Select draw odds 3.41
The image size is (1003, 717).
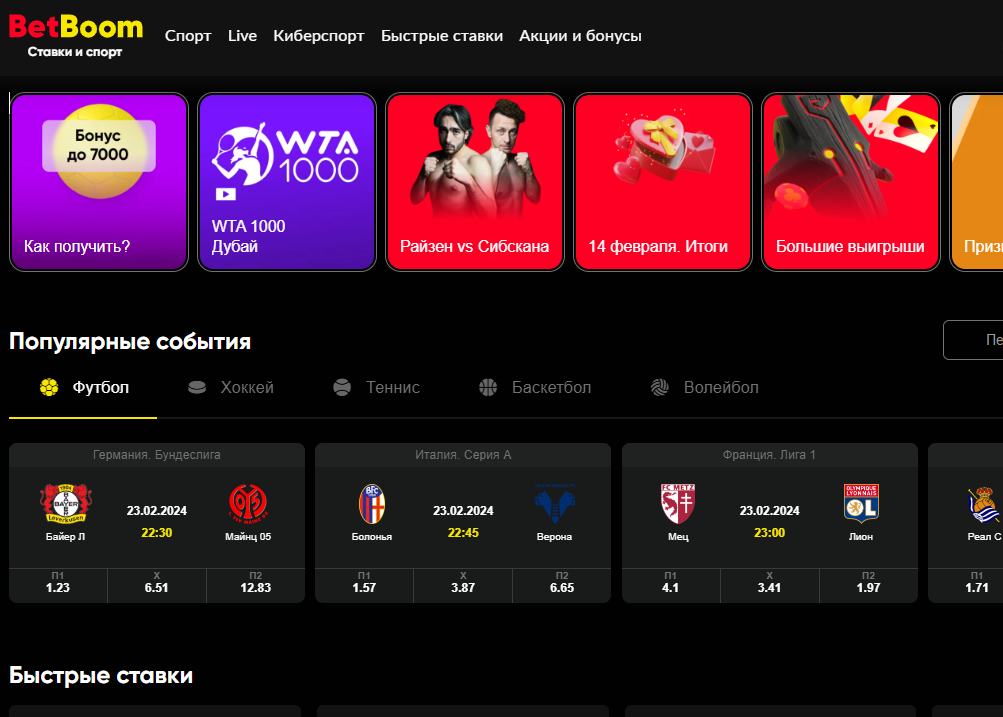pyautogui.click(x=770, y=585)
